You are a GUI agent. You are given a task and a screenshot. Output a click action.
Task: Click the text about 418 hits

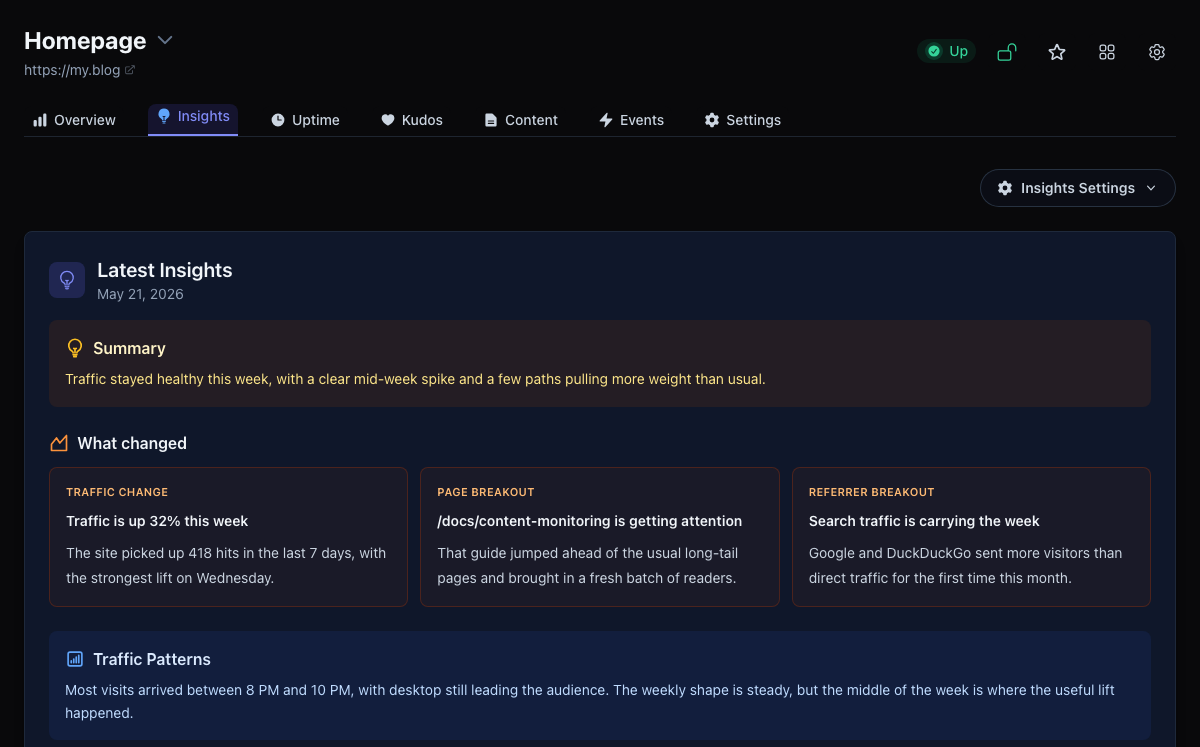[226, 565]
